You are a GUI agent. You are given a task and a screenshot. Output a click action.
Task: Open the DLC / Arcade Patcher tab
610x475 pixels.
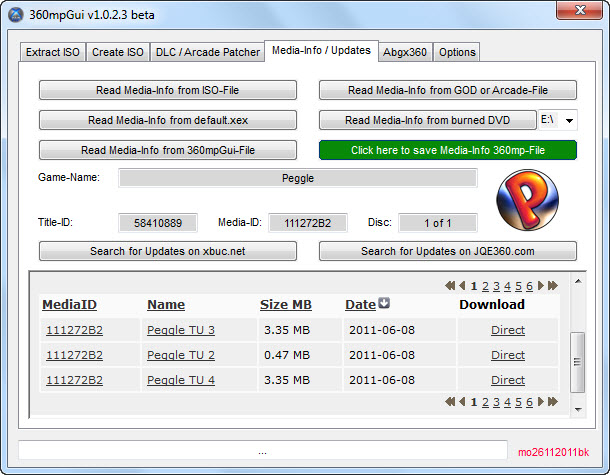click(208, 52)
